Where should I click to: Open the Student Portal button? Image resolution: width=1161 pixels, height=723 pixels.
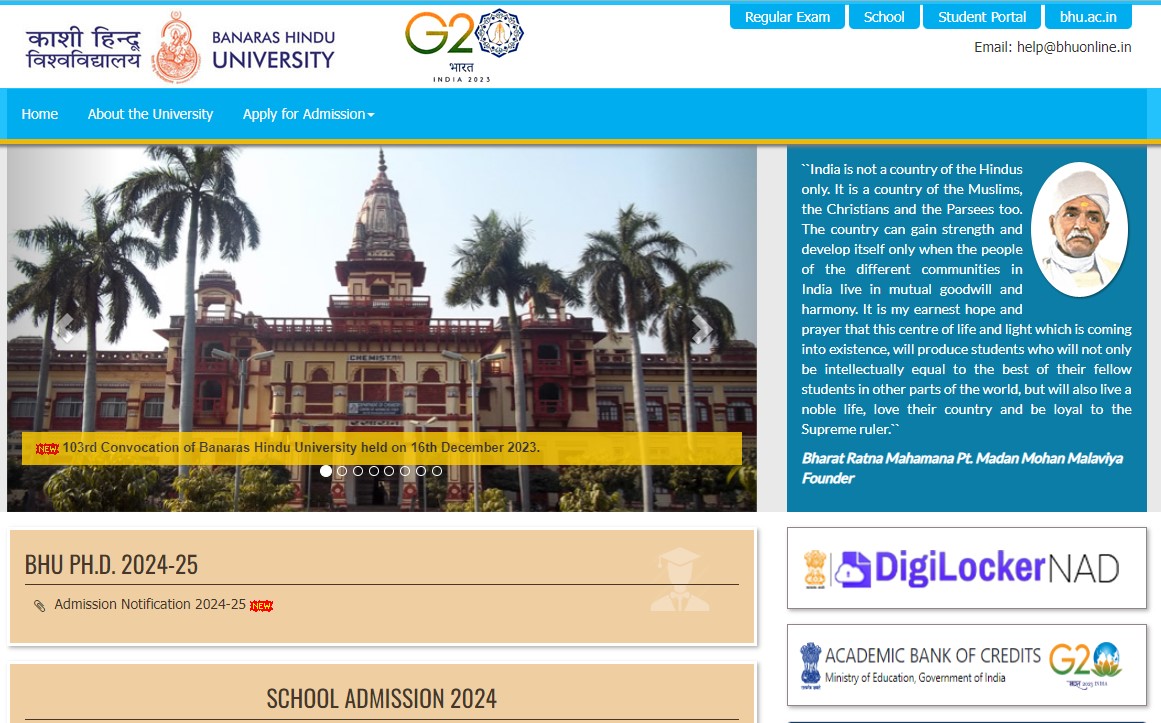[x=982, y=17]
